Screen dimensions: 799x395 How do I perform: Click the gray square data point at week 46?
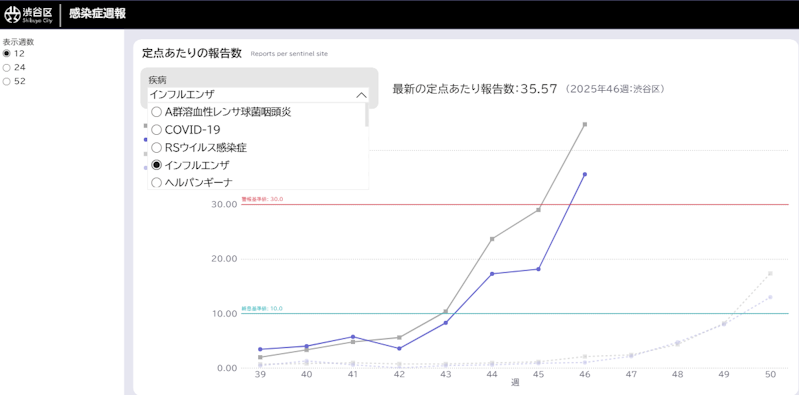(585, 124)
